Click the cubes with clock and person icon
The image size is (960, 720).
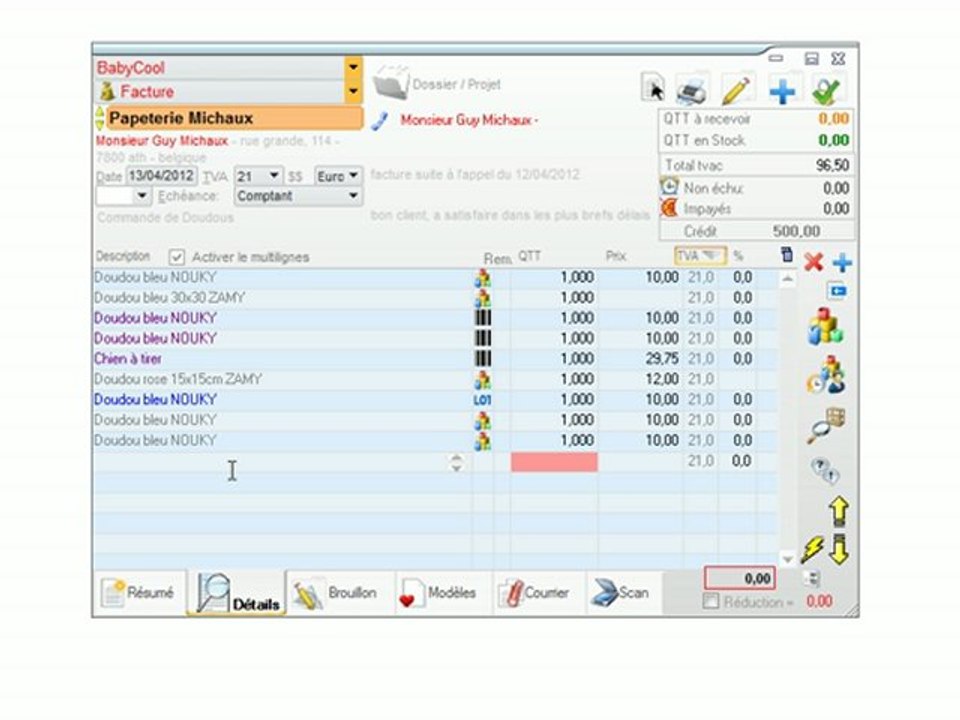pyautogui.click(x=826, y=375)
